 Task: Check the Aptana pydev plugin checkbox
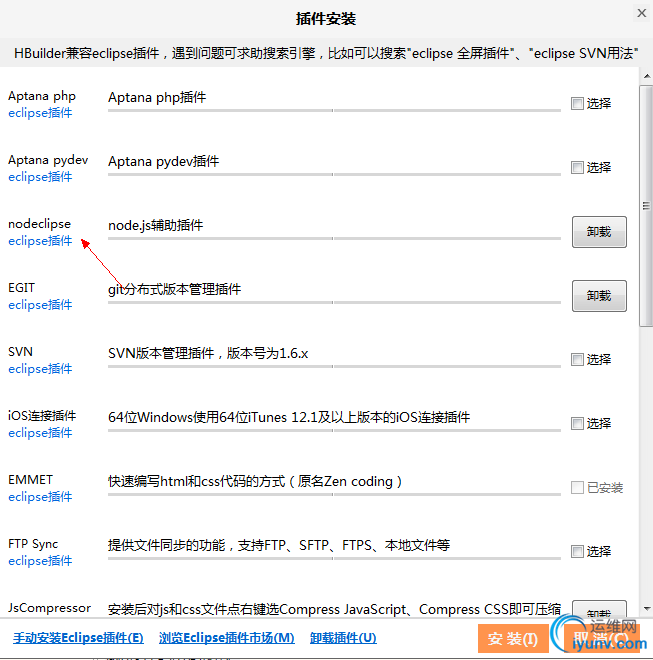(577, 167)
